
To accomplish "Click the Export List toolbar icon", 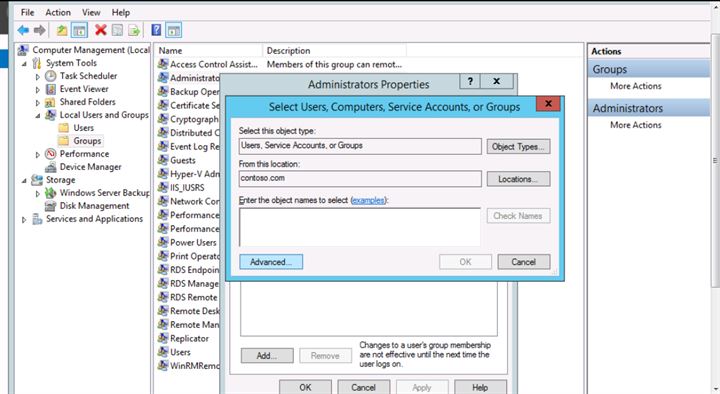I will 134,31.
